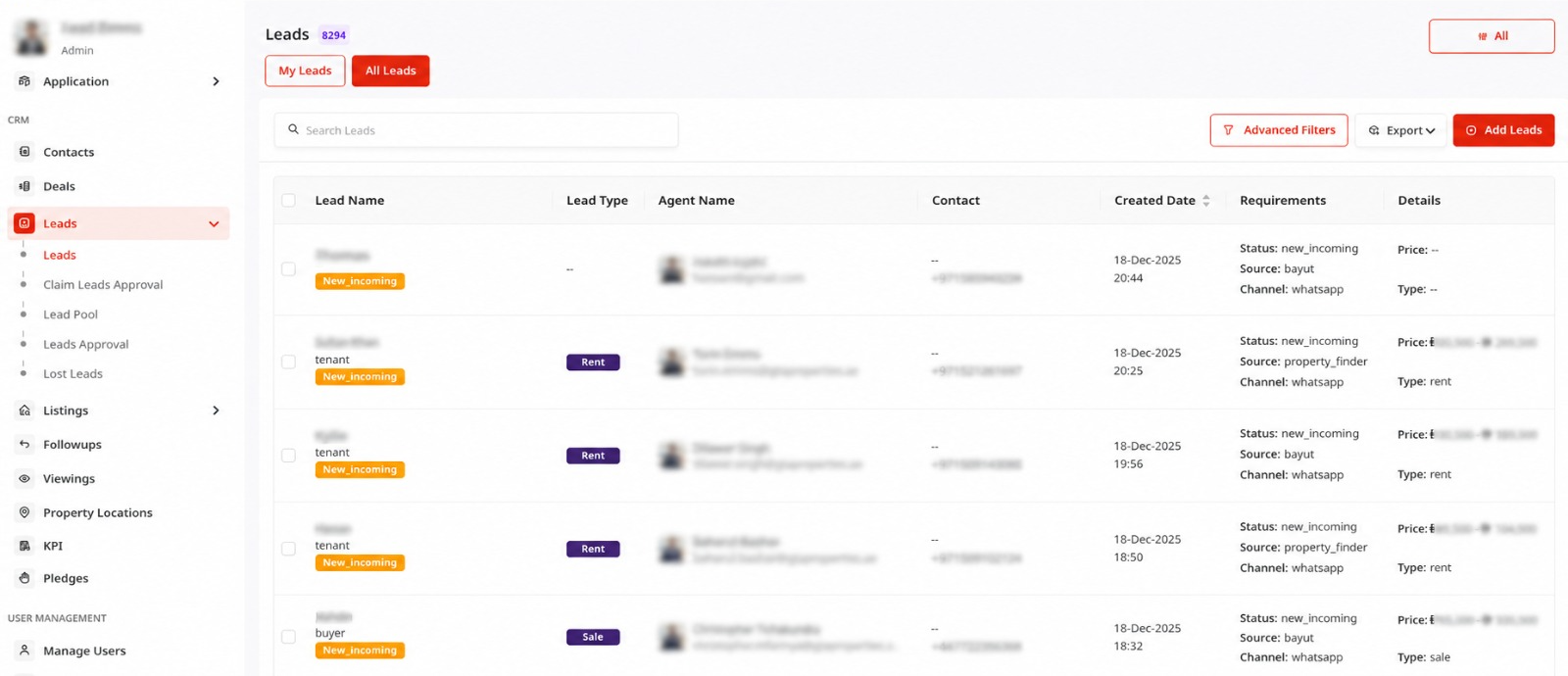Viewport: 1568px width, 676px height.
Task: Click the Rent tag in the 20:25 row
Action: click(x=593, y=362)
